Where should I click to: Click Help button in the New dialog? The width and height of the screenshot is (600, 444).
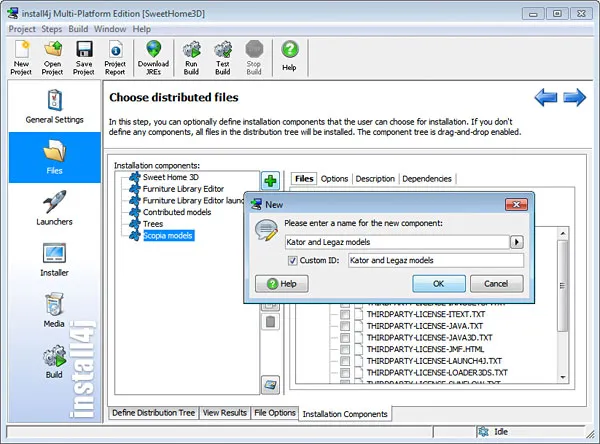pyautogui.click(x=282, y=284)
